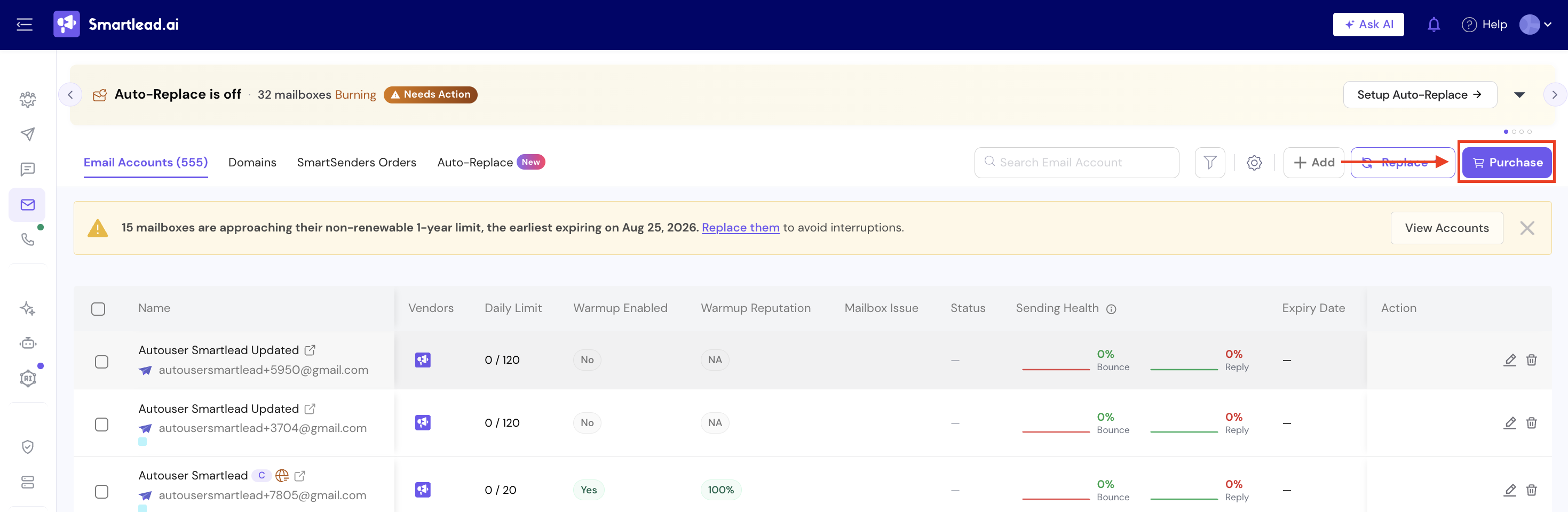Click the vendor icon in the +5950 row
Screen dimensions: 1568x512
423,360
